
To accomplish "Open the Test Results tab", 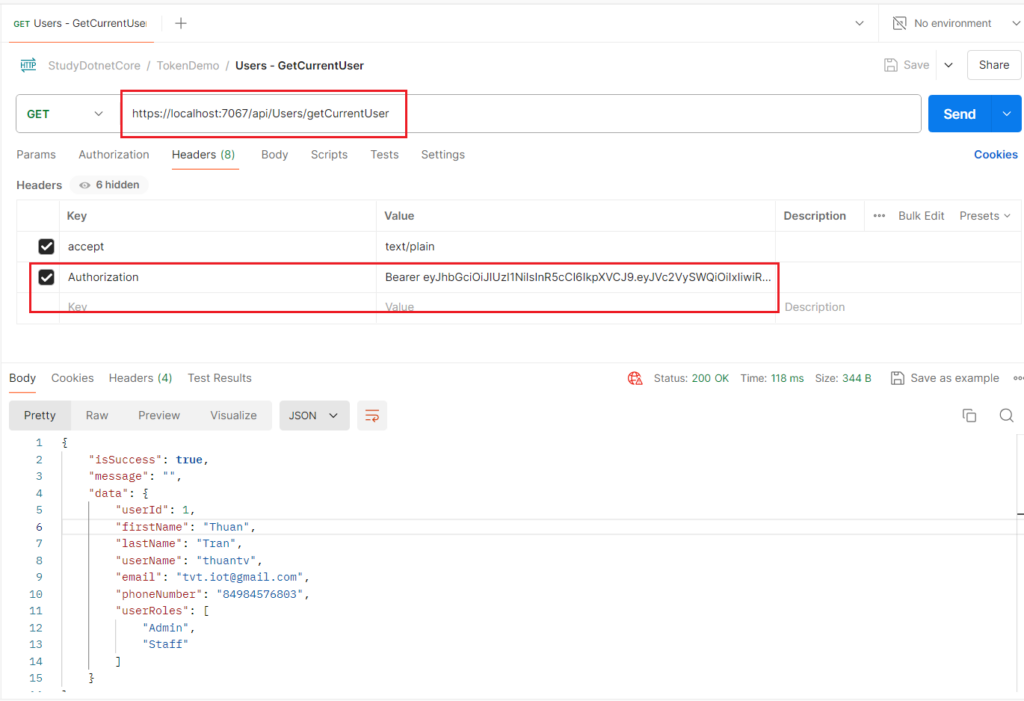I will (219, 378).
